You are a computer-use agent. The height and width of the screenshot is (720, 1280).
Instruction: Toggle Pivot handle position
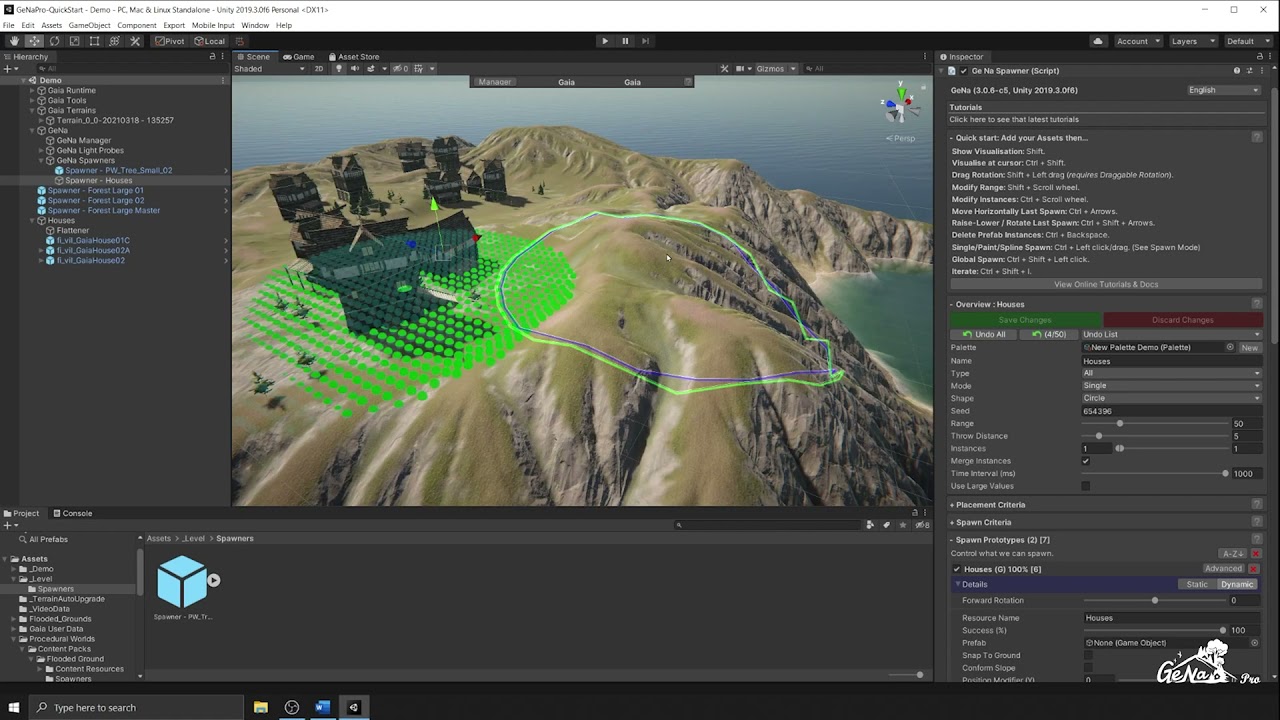pyautogui.click(x=170, y=41)
